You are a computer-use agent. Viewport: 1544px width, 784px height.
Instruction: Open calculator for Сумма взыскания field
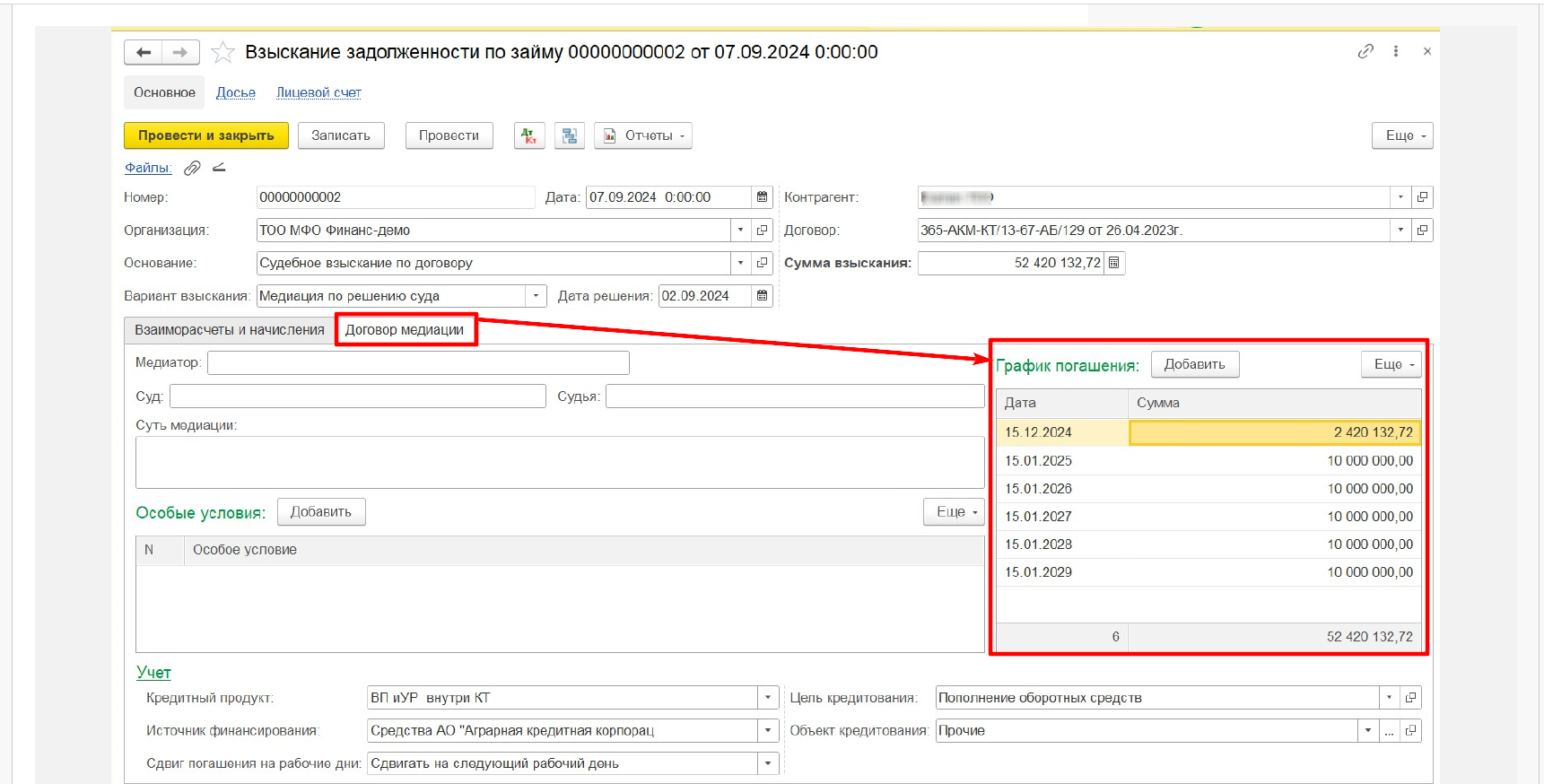point(1113,263)
